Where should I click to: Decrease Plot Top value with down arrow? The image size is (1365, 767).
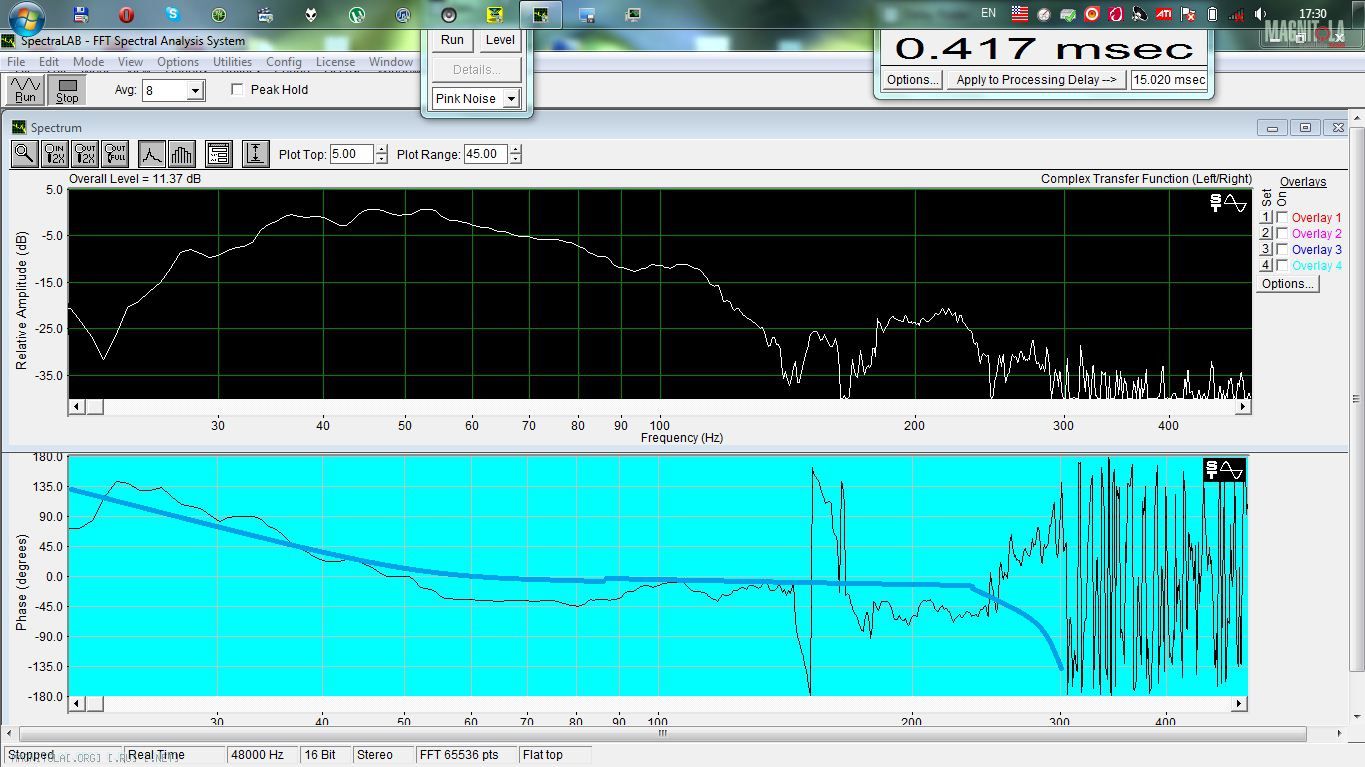[x=381, y=159]
